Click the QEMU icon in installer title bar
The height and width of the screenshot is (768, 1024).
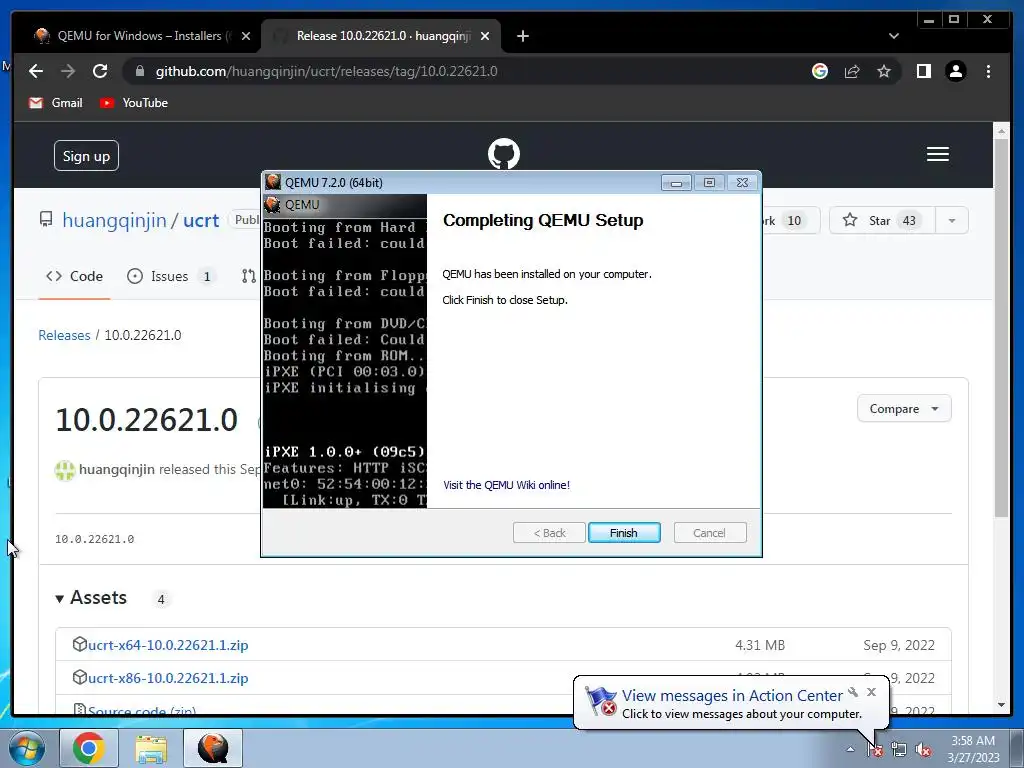pyautogui.click(x=272, y=182)
